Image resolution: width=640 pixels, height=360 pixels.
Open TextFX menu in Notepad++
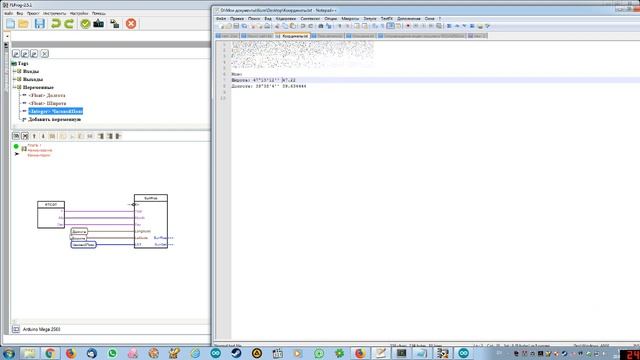[x=387, y=19]
